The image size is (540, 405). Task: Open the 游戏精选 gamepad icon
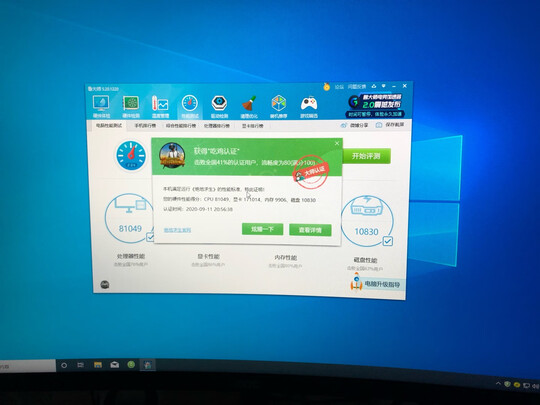pyautogui.click(x=309, y=103)
